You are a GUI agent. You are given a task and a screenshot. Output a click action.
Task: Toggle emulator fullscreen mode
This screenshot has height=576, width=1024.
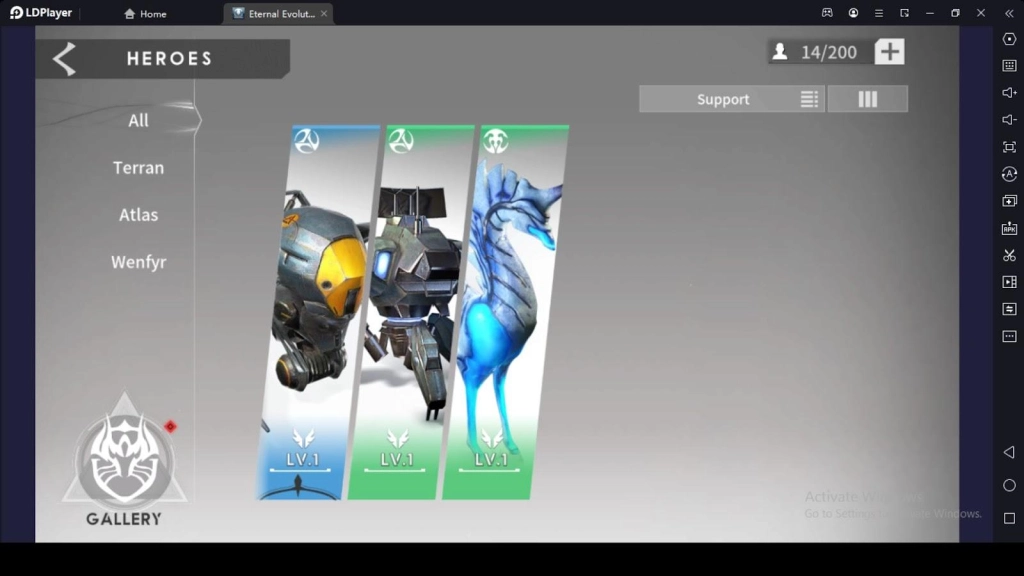[x=1009, y=147]
